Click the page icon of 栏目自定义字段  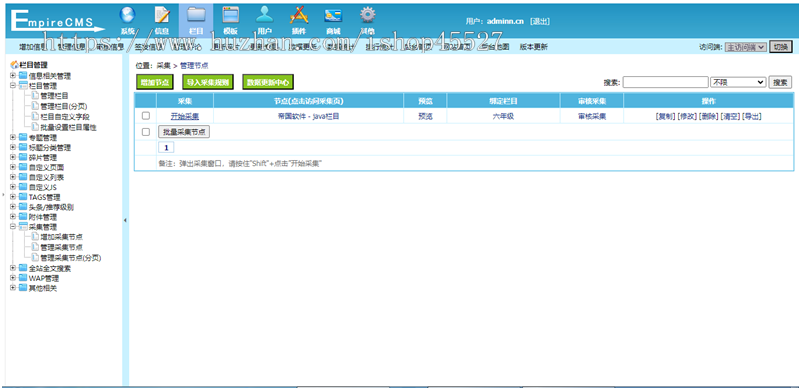click(35, 117)
